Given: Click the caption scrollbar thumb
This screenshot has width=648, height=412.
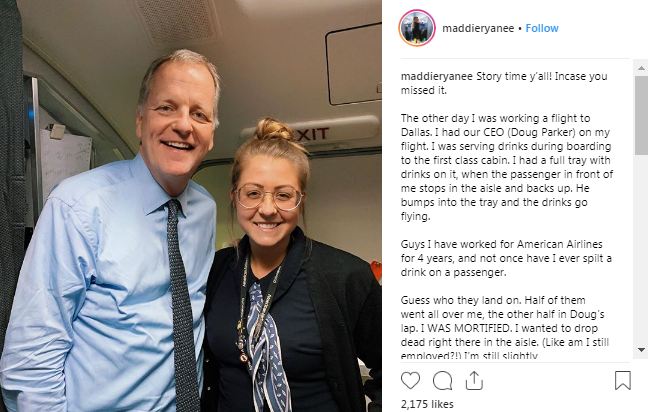Looking at the screenshot, I should coord(641,115).
